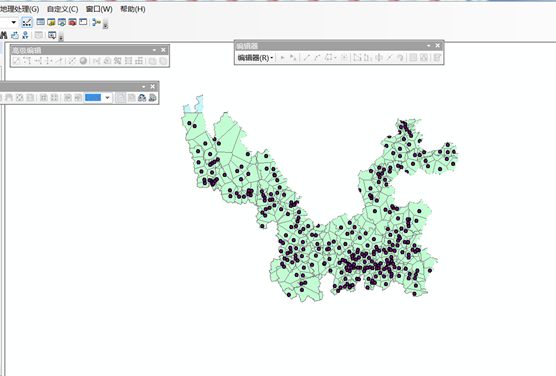Select the Cut Polygons tool

(379, 57)
